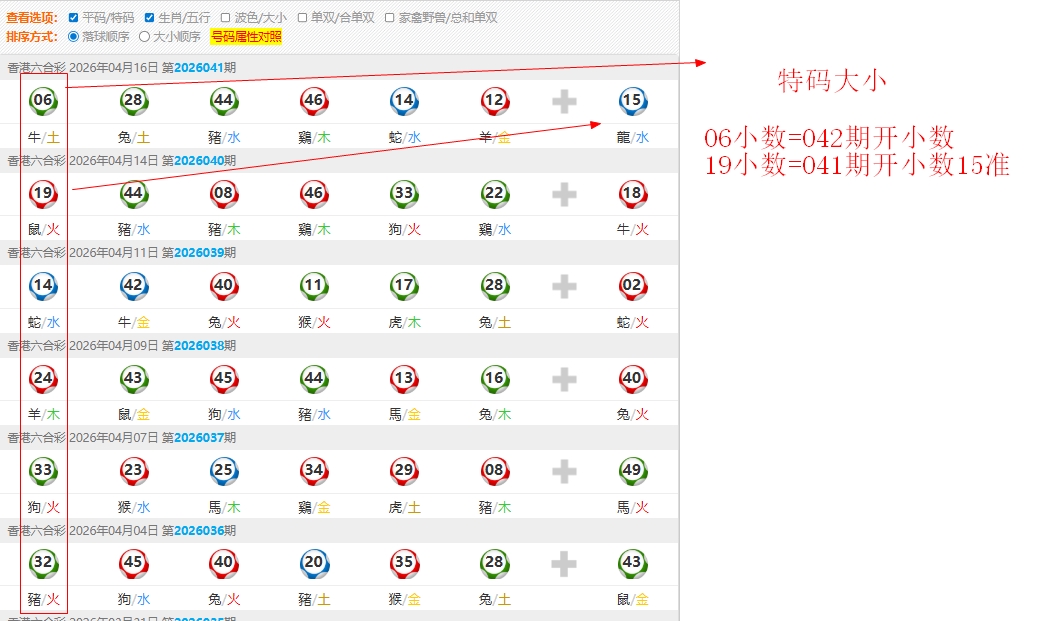Click the plus sign in period 2026041 row

pyautogui.click(x=565, y=101)
